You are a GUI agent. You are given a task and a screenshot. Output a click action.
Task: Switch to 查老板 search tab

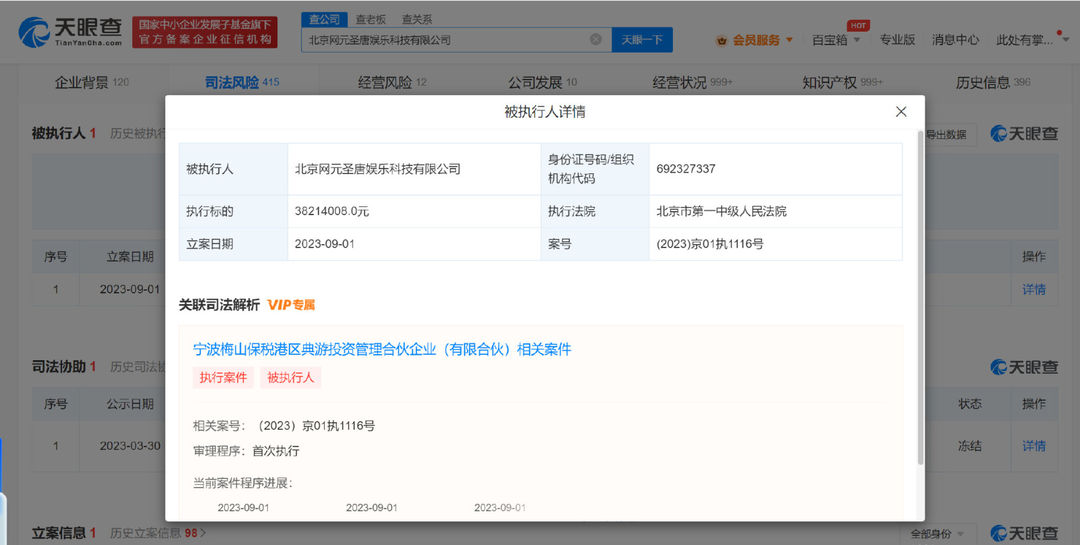(x=371, y=19)
